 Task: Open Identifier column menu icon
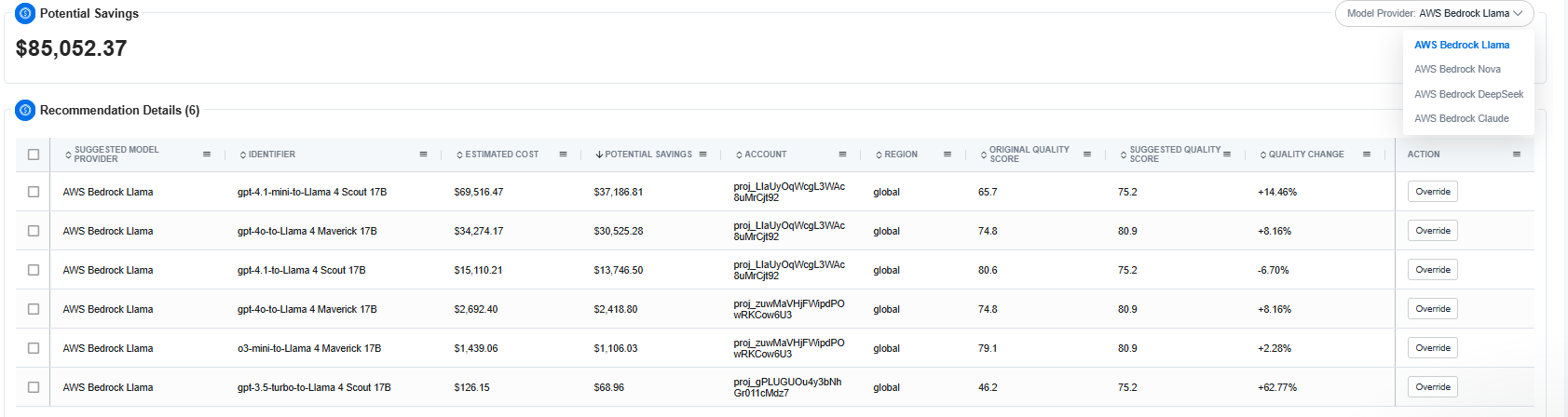click(423, 155)
